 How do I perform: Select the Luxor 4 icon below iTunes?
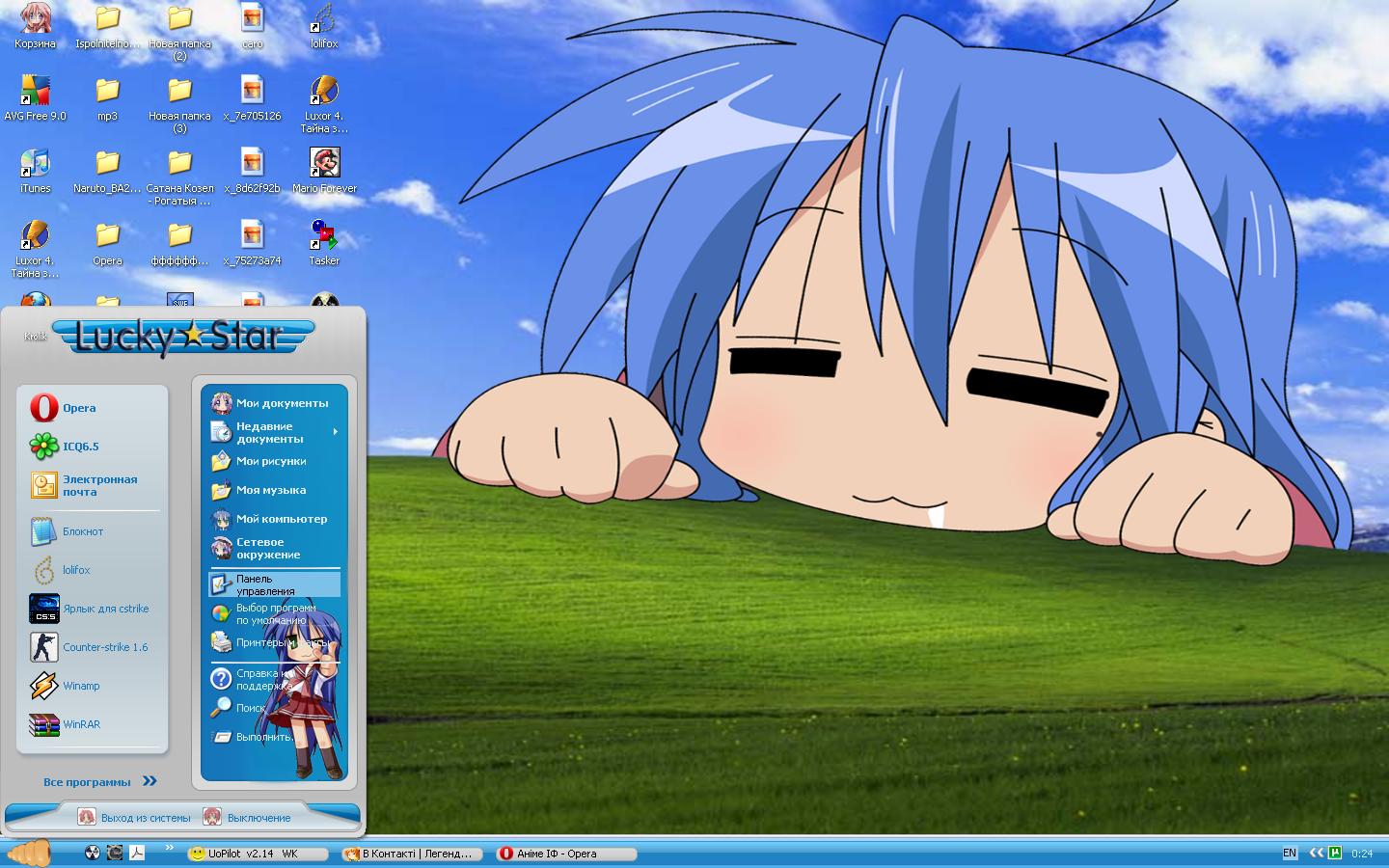(35, 249)
